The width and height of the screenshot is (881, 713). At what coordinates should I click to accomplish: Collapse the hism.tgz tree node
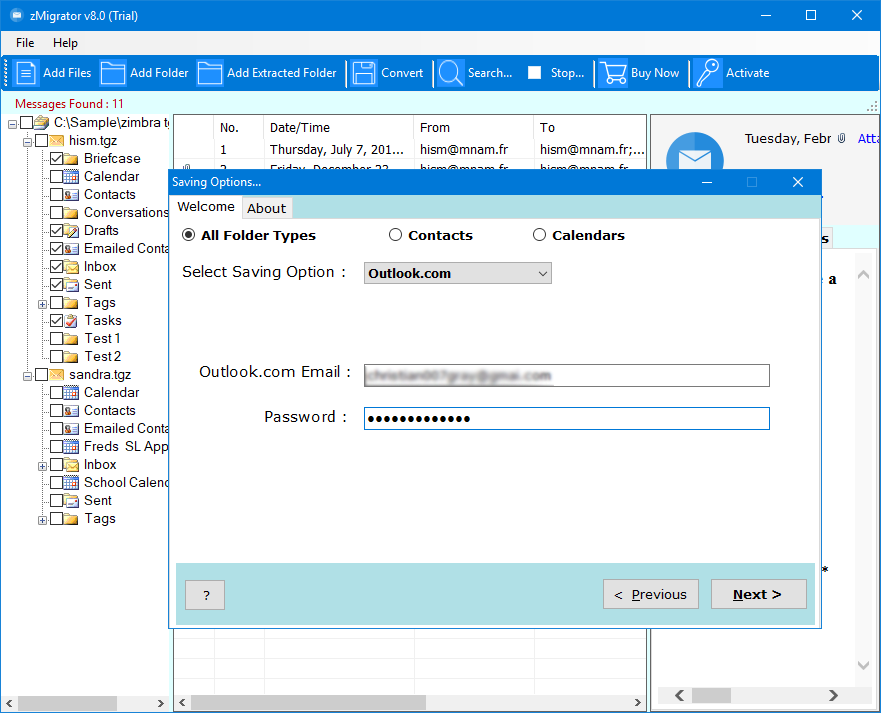[x=27, y=142]
